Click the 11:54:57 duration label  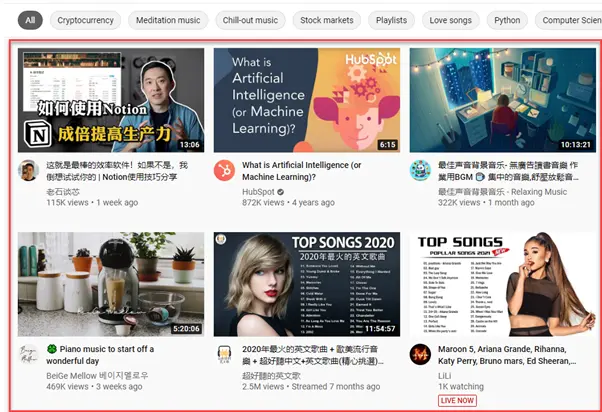(x=380, y=329)
